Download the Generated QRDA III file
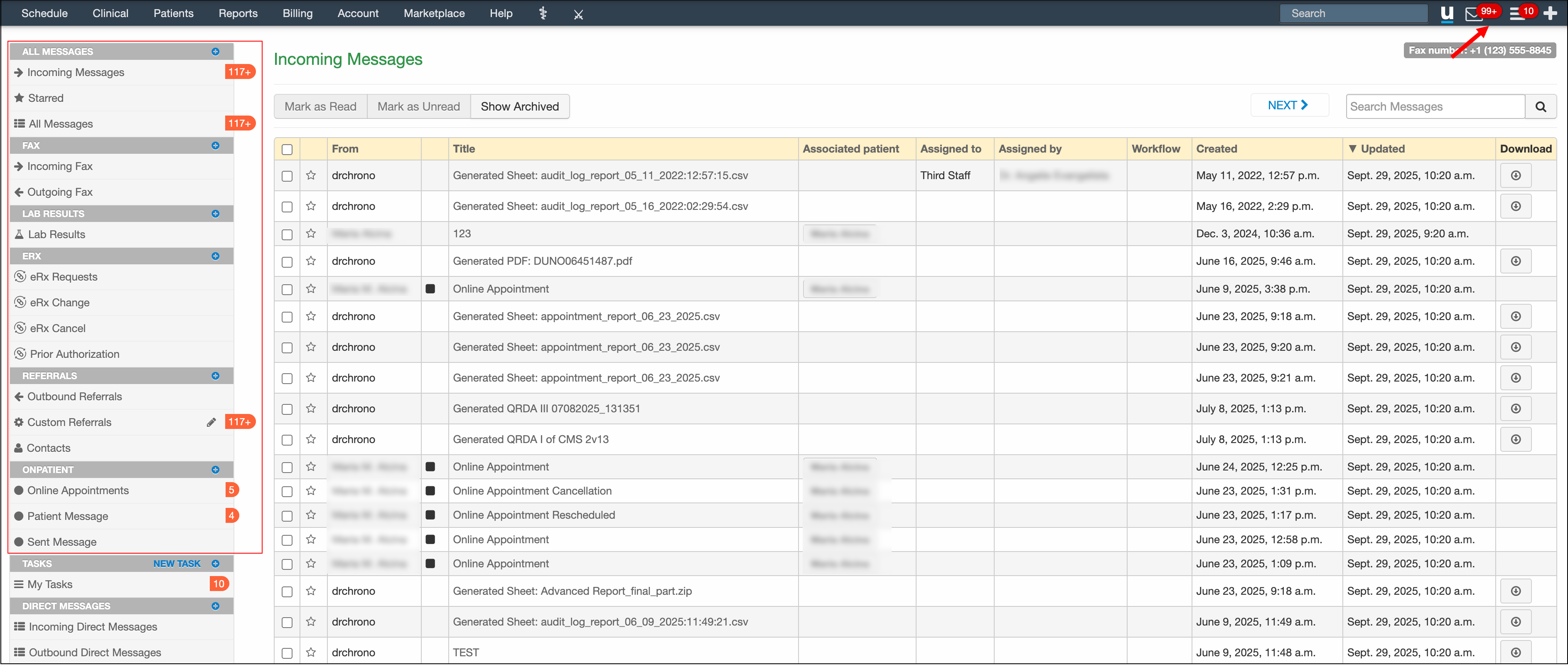The width and height of the screenshot is (1568, 665). tap(1516, 409)
